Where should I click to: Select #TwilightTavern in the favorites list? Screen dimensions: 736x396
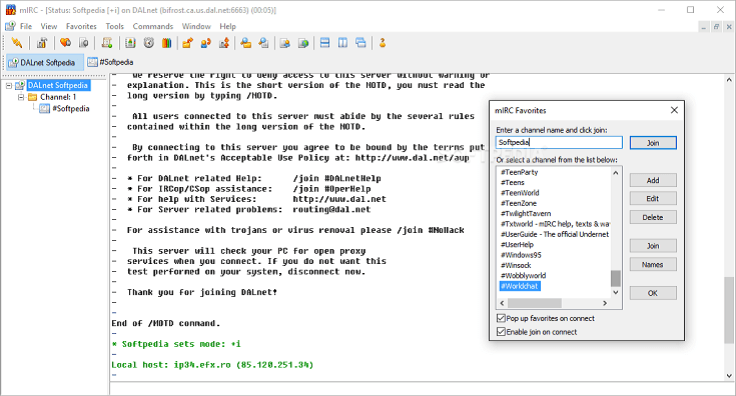pos(526,213)
